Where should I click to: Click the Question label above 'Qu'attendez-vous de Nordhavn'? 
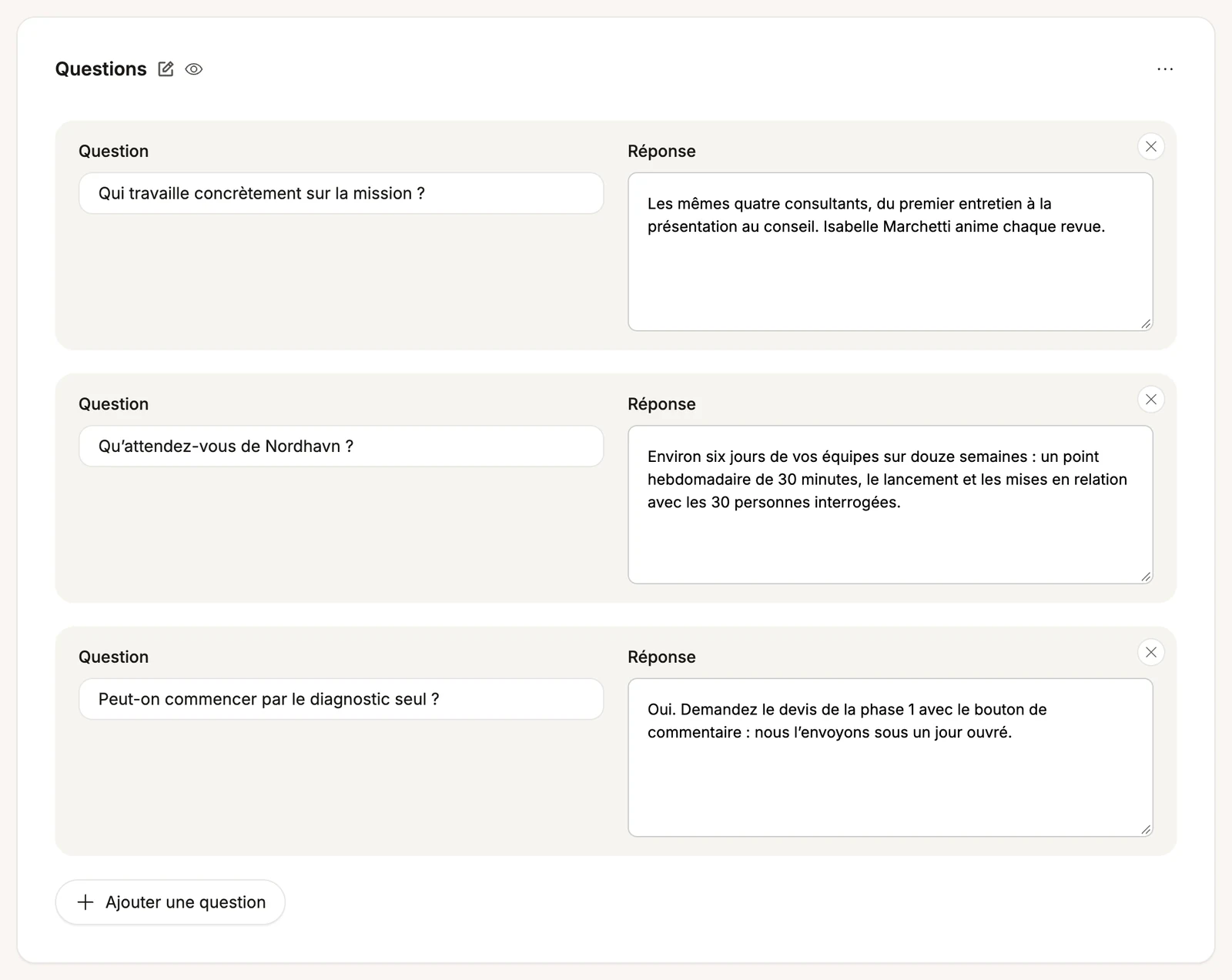[114, 404]
